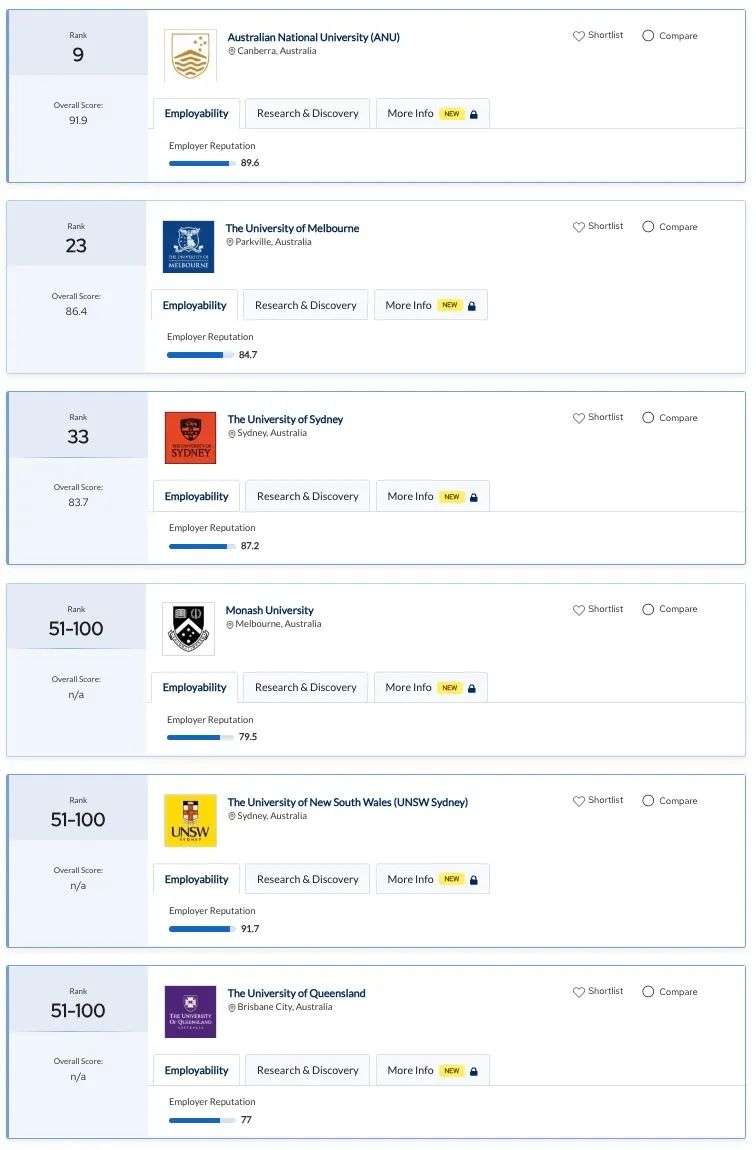Select the Compare radio button for University of Sydney
This screenshot has width=756, height=1150.
pos(648,417)
